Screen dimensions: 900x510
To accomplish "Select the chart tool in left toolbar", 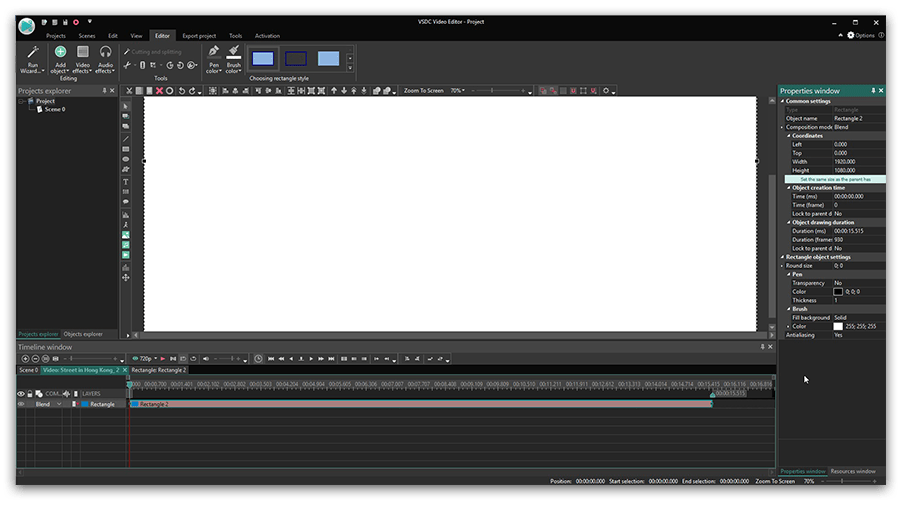I will (126, 215).
